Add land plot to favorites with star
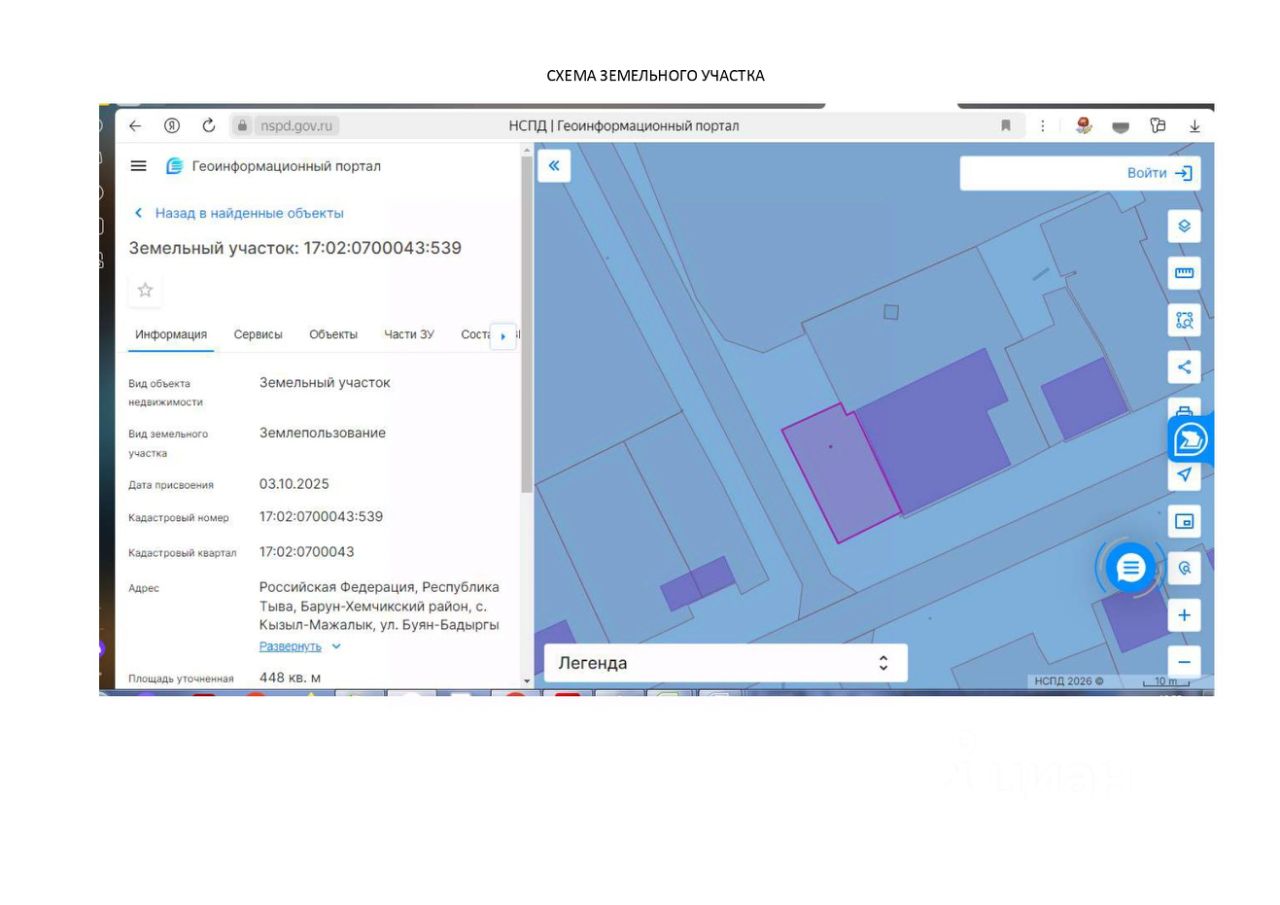This screenshot has height=905, width=1280. [x=145, y=290]
